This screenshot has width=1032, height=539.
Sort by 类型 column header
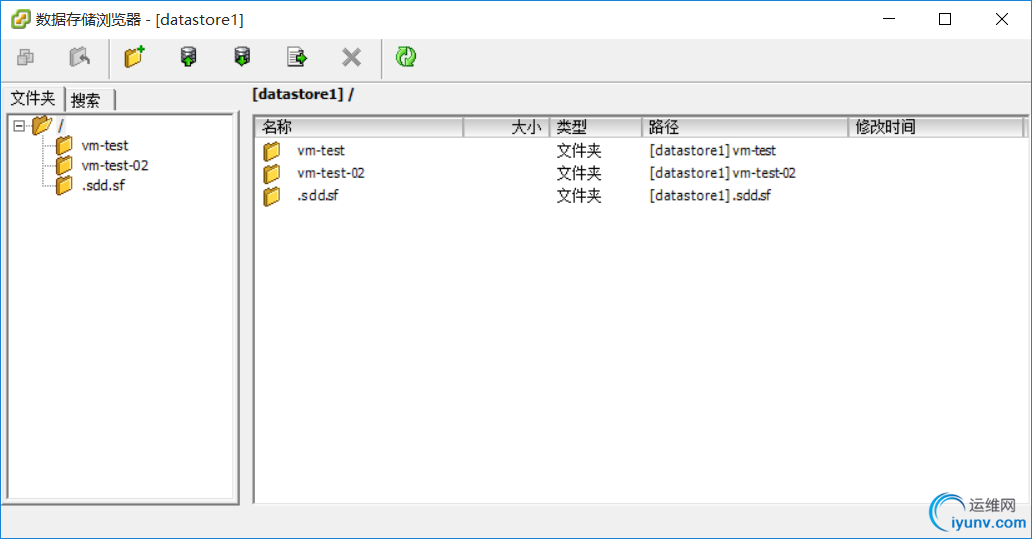point(596,127)
